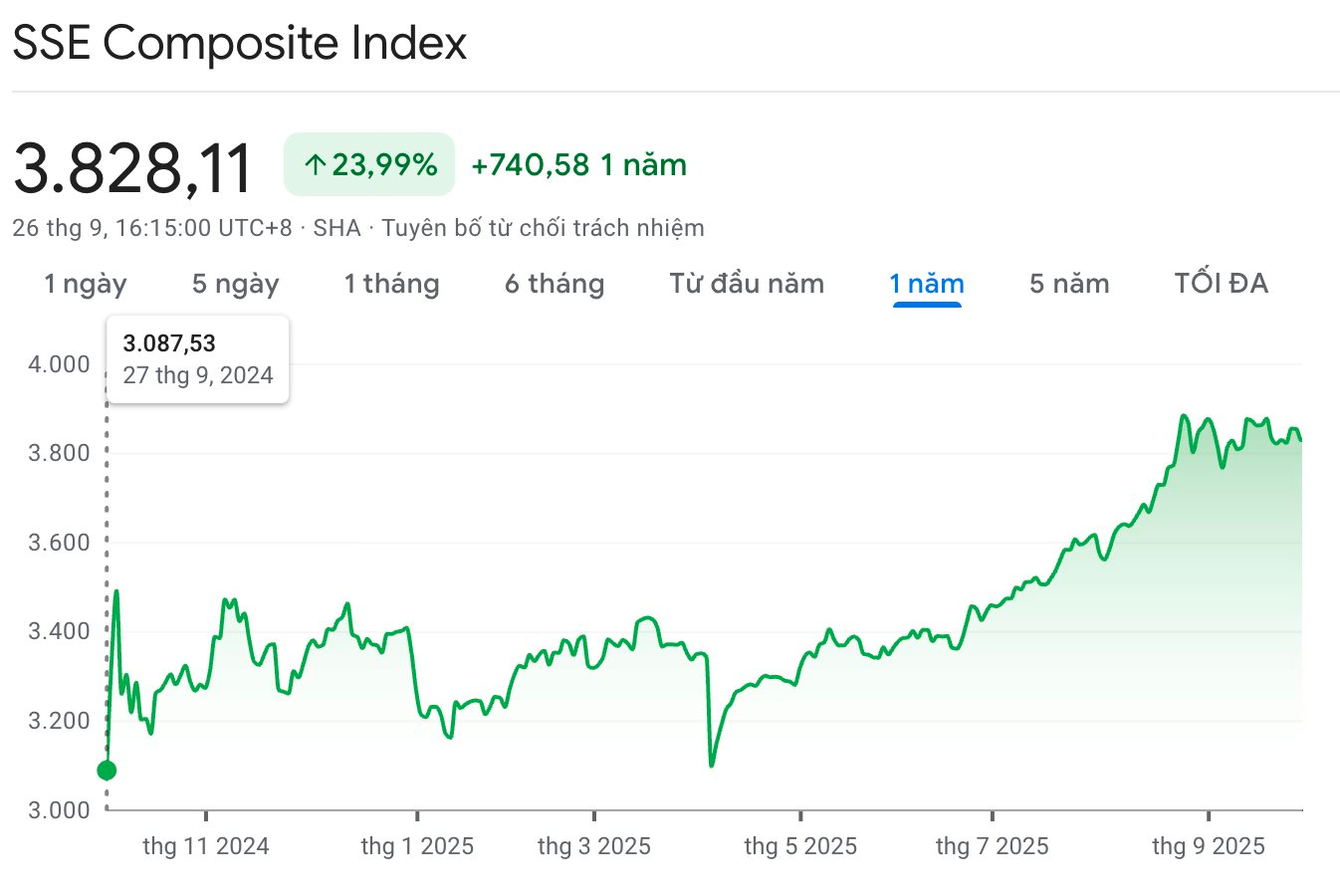
Task: Switch chart to "5 năm" range
Action: tap(1068, 284)
